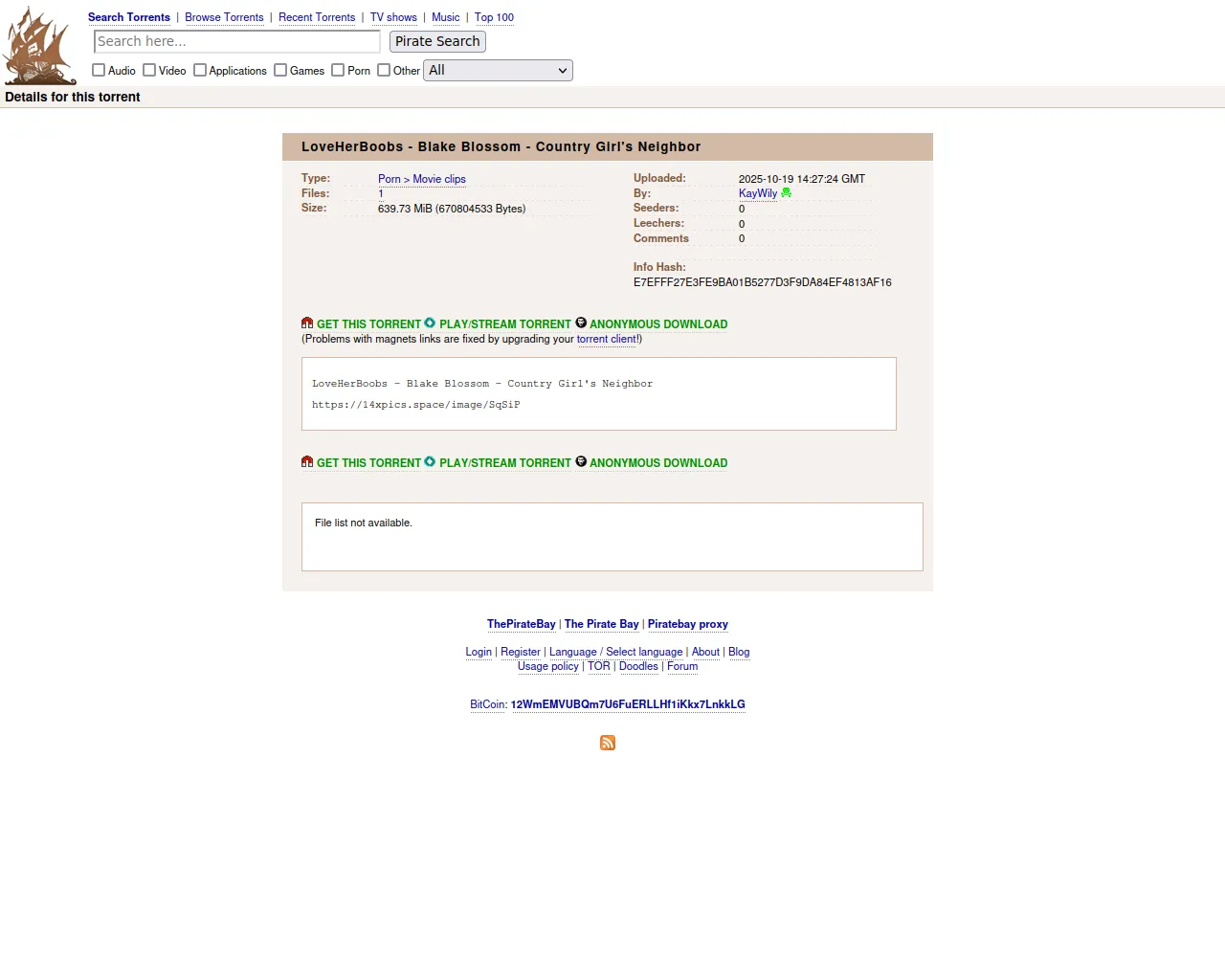
Task: Go to the About page
Action: (x=705, y=652)
